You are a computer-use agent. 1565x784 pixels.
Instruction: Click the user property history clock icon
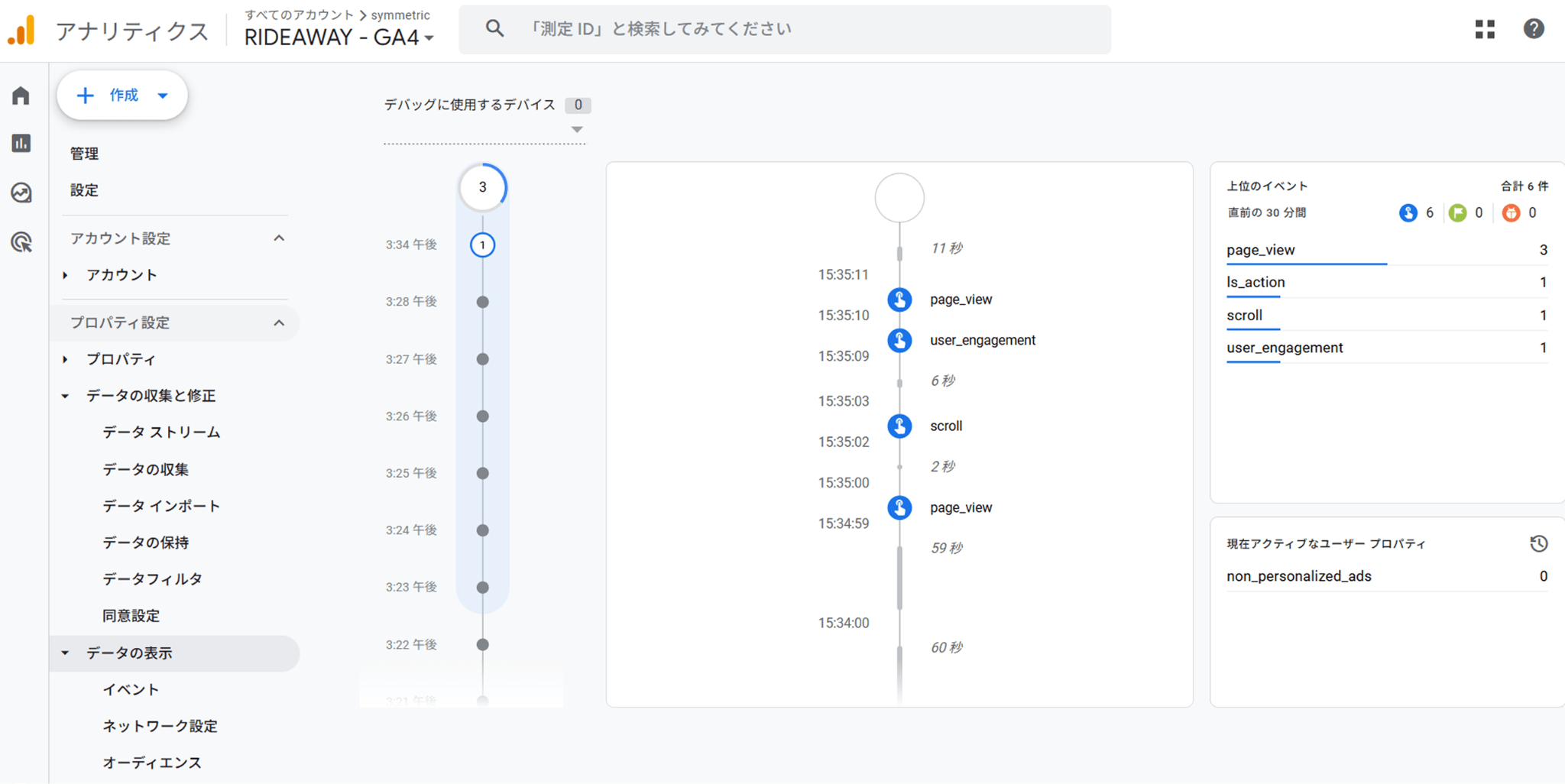coord(1539,543)
